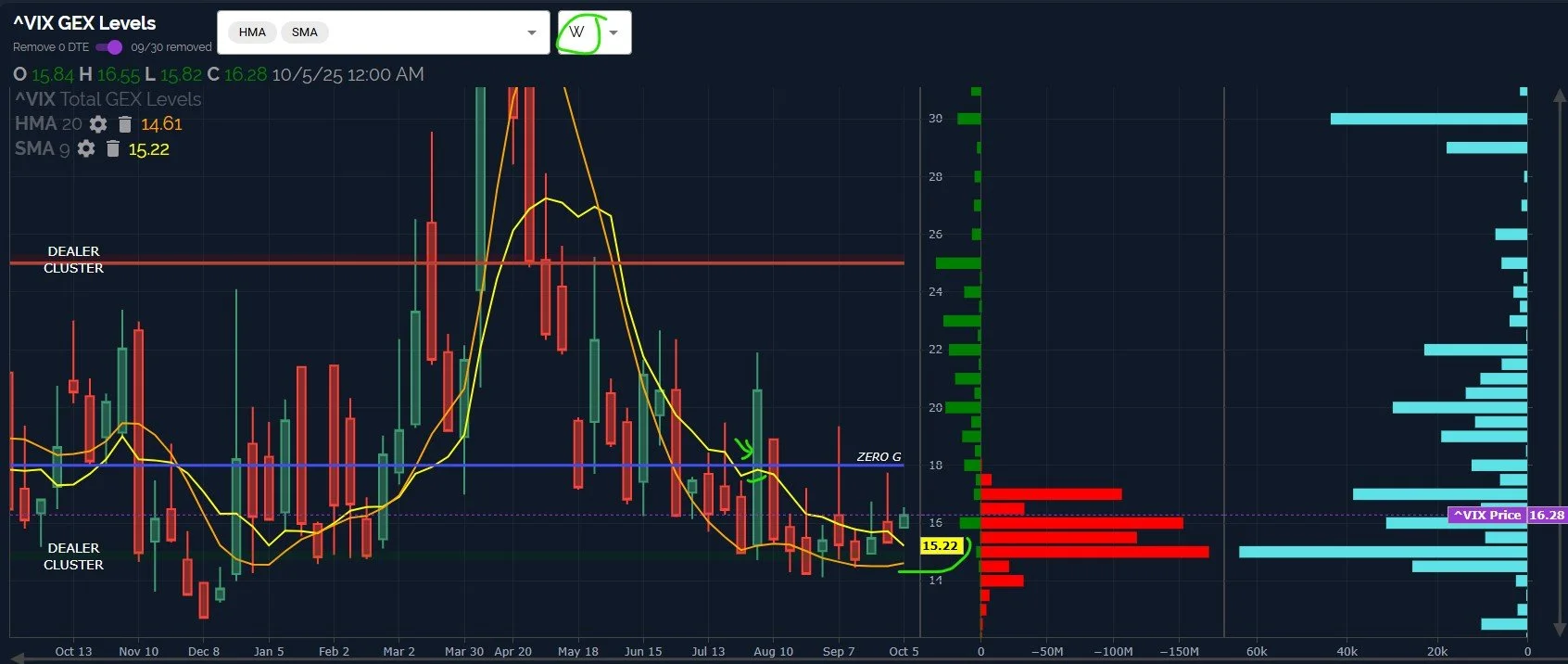
Task: Click the ^VIX GEX Levels title
Action: pyautogui.click(x=84, y=23)
